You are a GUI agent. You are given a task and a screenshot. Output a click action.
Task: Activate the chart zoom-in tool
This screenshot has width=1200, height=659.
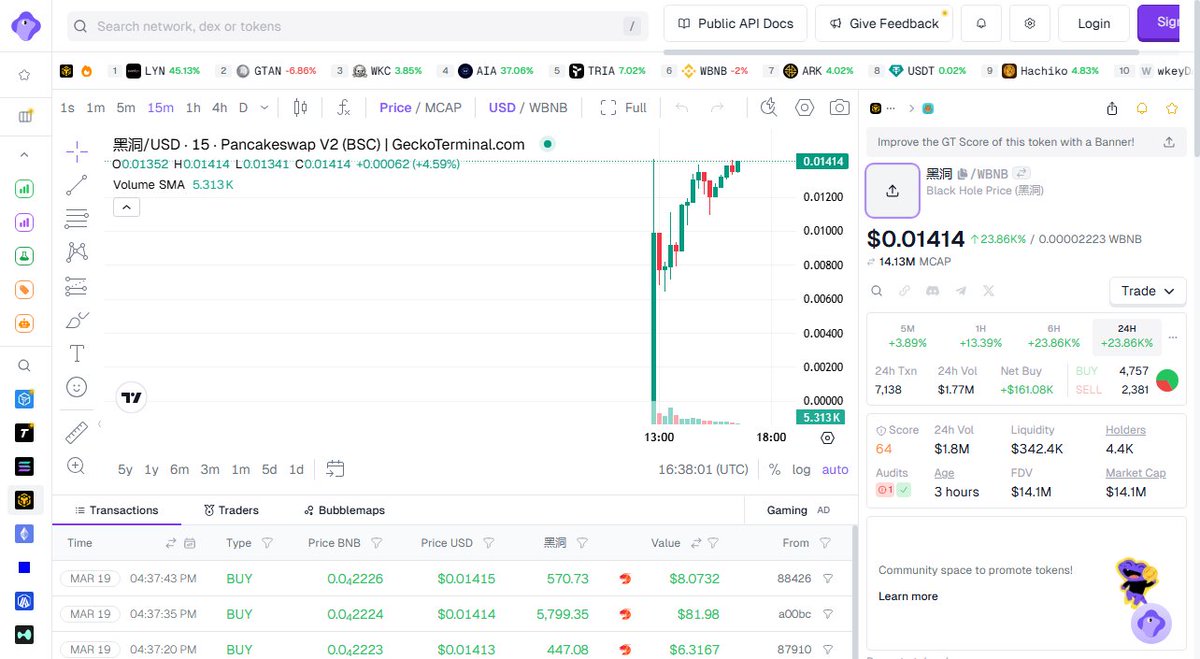(77, 466)
